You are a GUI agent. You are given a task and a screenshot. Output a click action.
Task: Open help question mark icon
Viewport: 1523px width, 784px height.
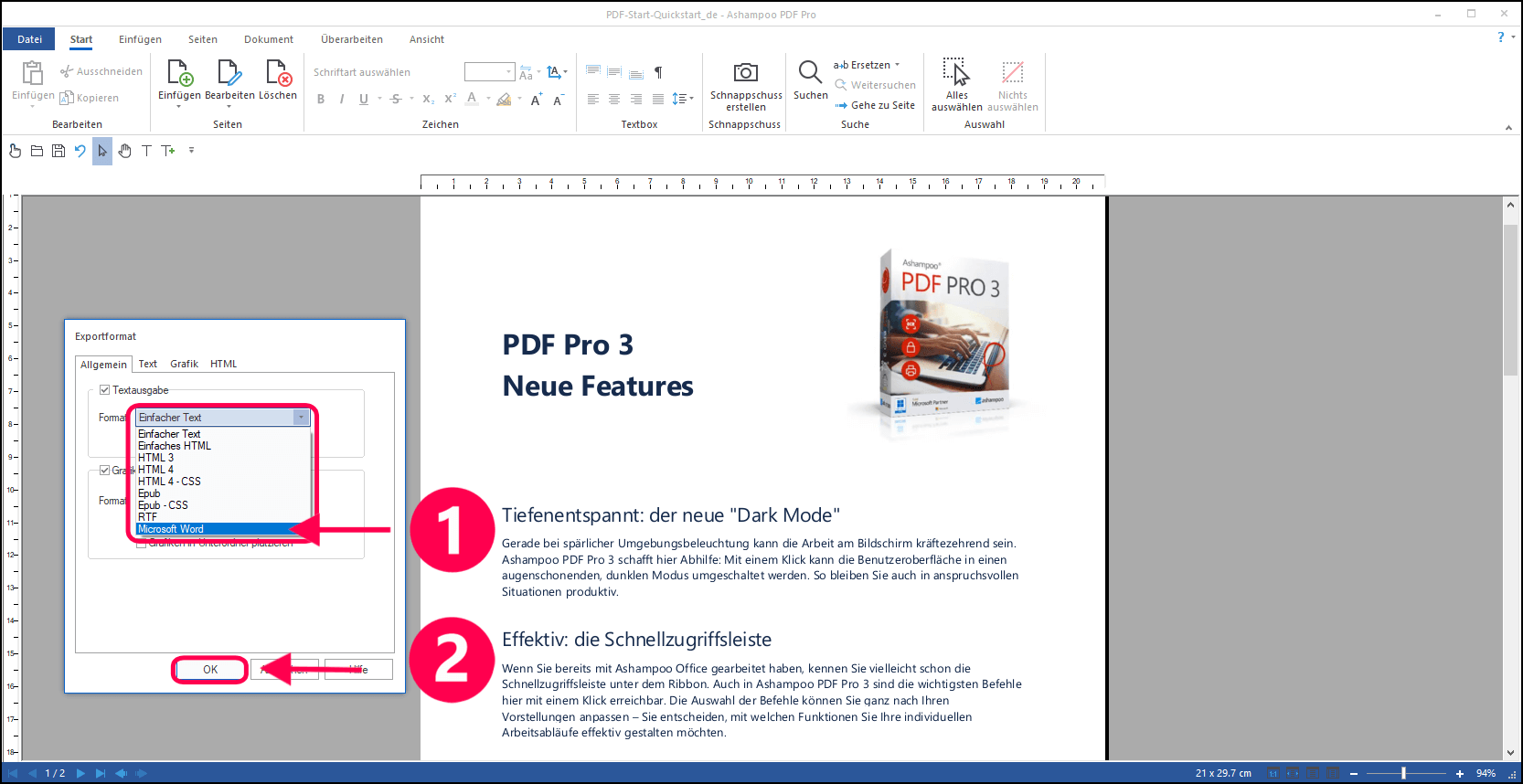coord(1500,37)
